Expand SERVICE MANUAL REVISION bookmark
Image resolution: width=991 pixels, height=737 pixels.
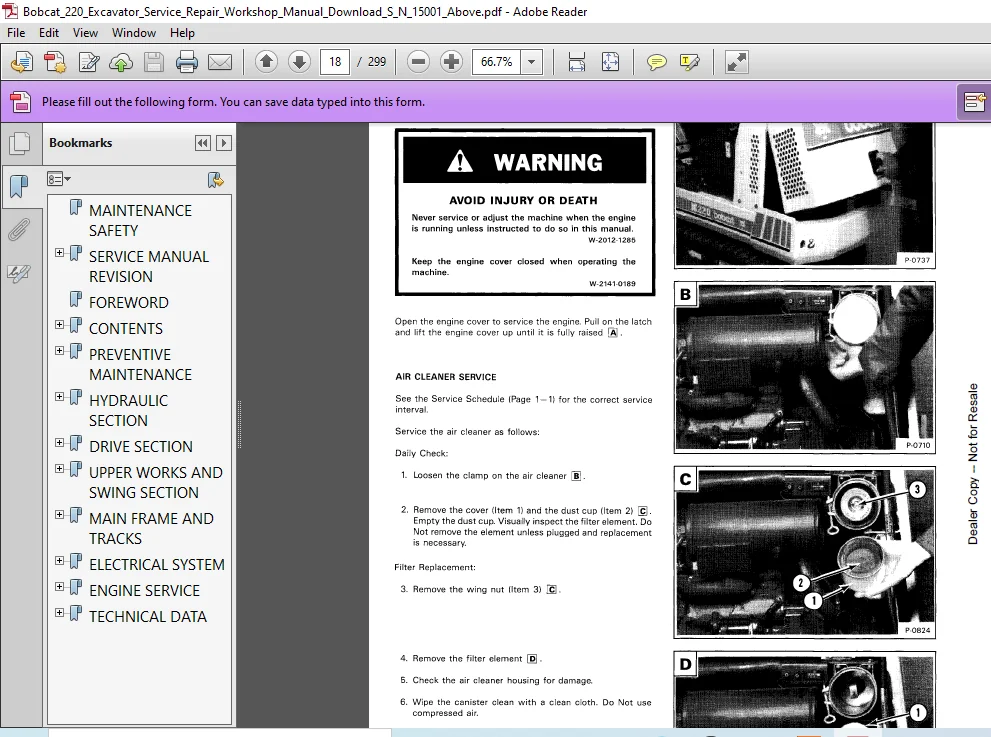click(x=59, y=253)
